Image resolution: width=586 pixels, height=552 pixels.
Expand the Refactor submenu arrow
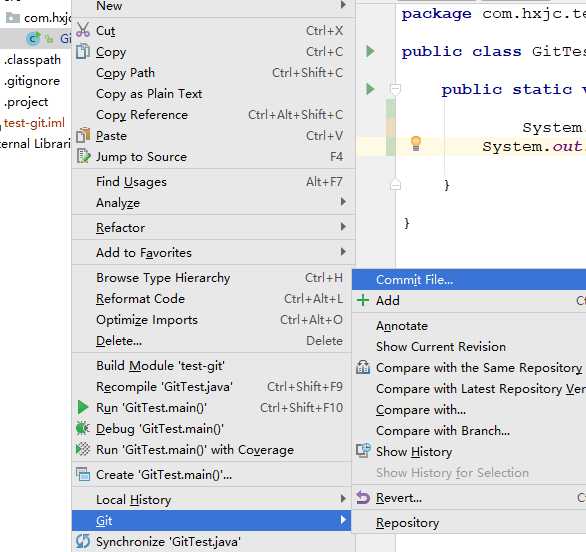click(343, 227)
